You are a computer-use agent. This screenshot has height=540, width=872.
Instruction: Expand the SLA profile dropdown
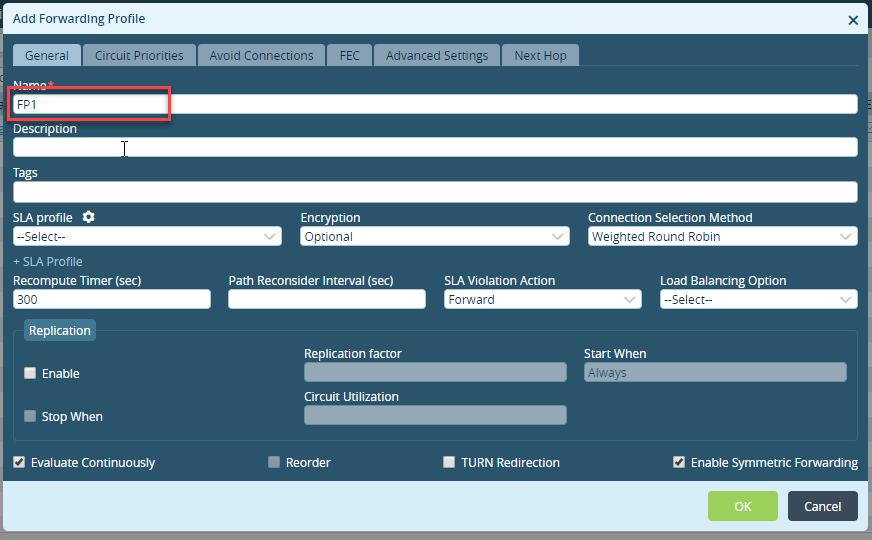click(x=147, y=236)
